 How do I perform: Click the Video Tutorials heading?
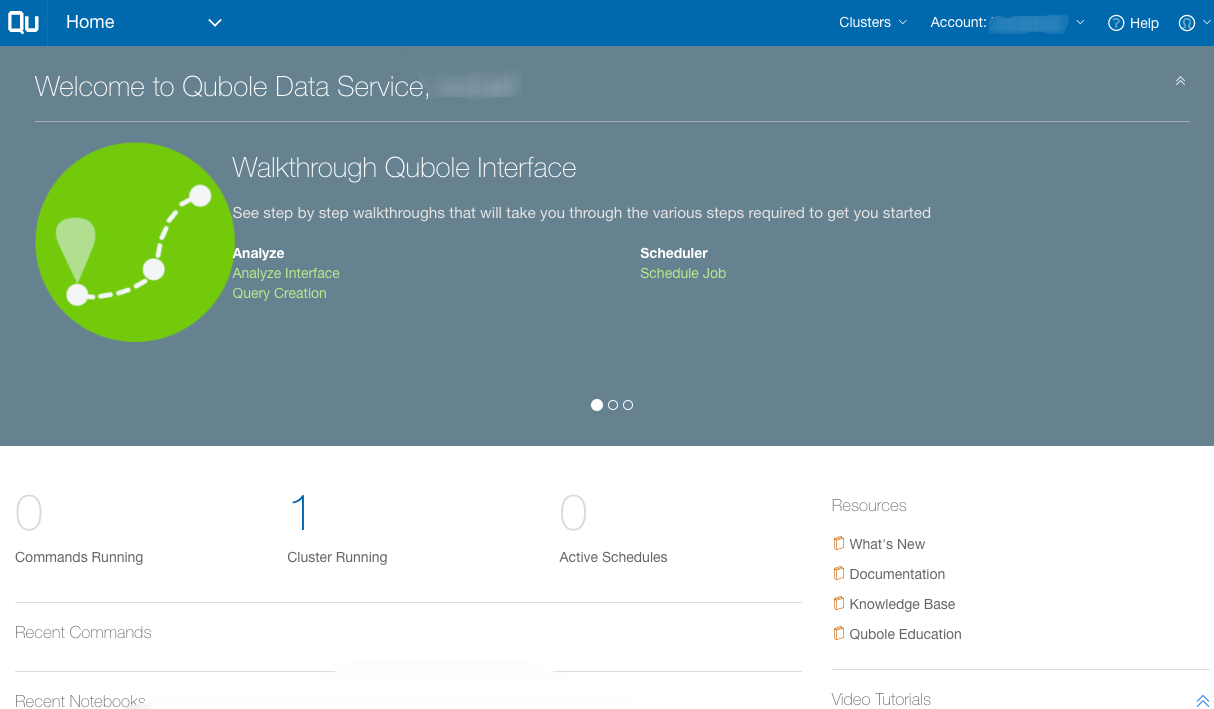point(881,699)
